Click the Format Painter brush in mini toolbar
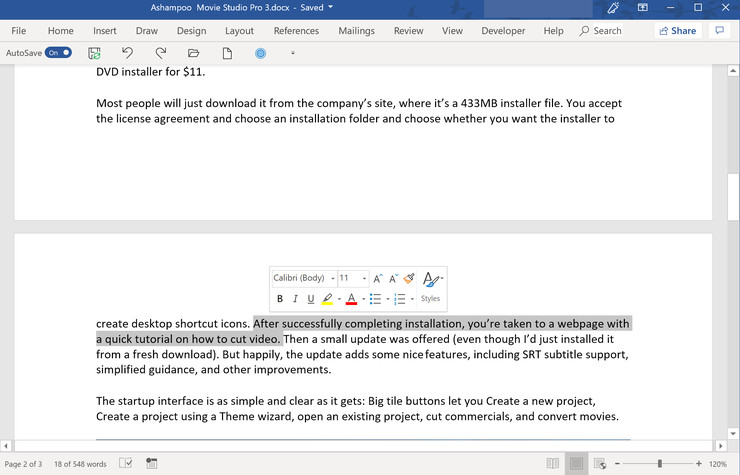The image size is (740, 475). pos(408,278)
